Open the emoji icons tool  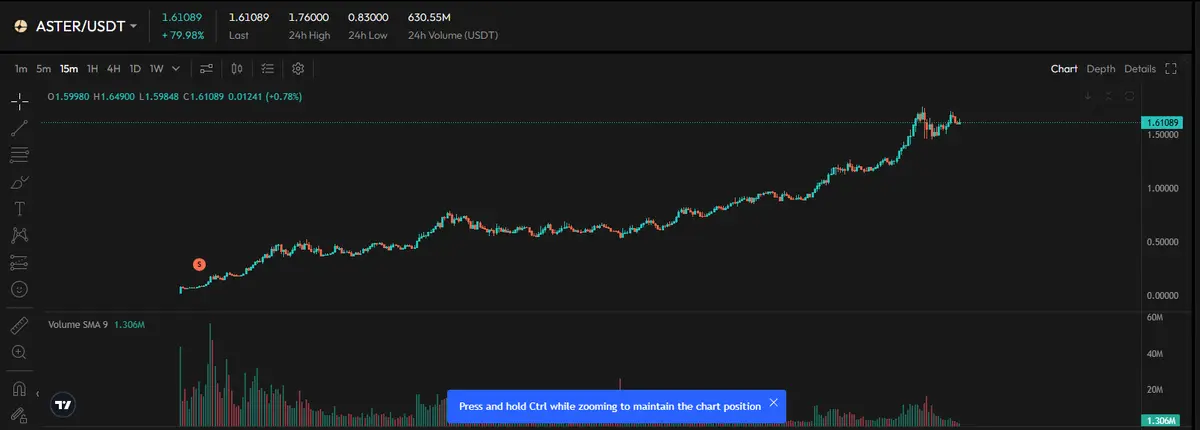(19, 289)
